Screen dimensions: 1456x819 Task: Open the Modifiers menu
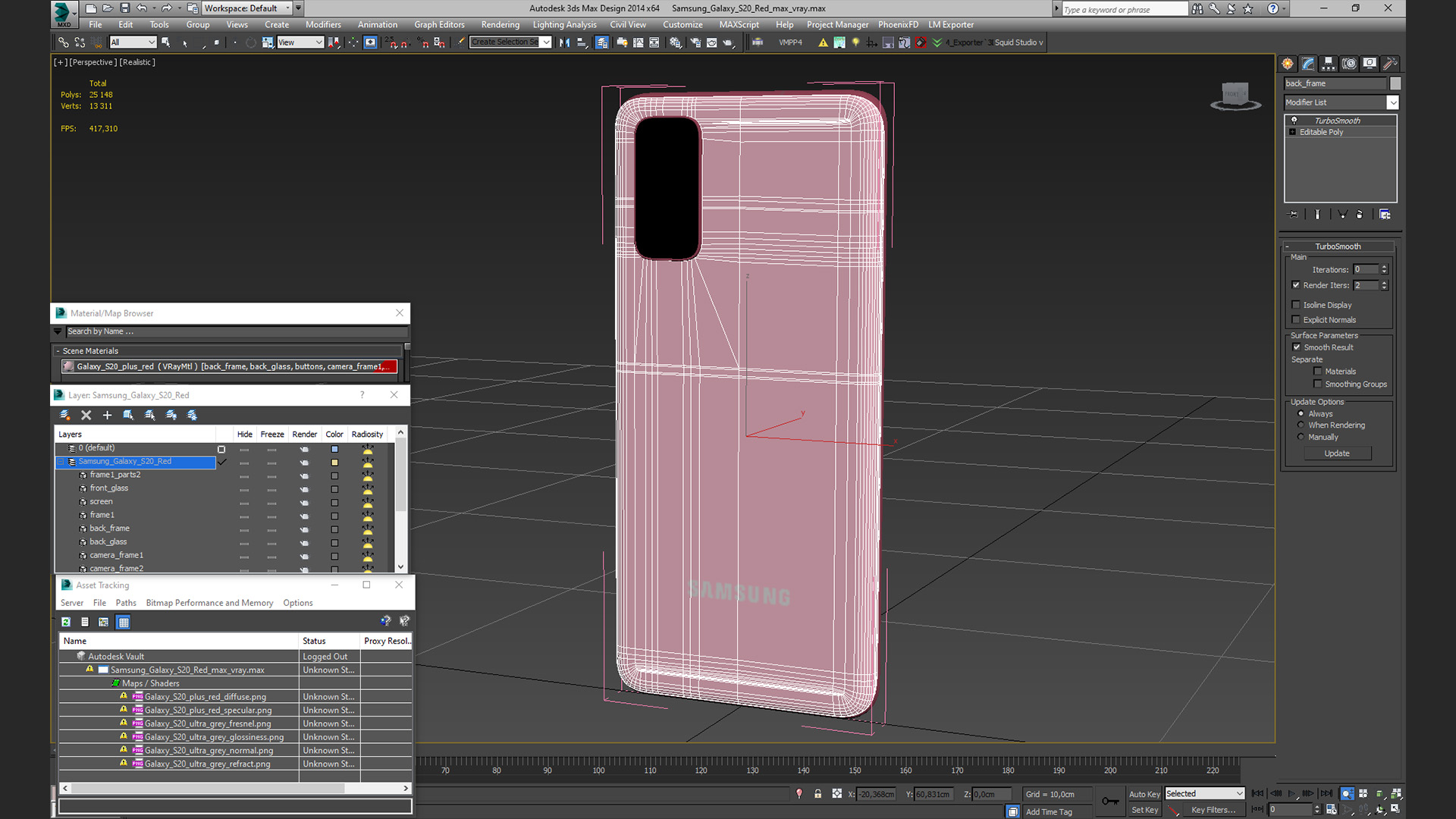323,25
